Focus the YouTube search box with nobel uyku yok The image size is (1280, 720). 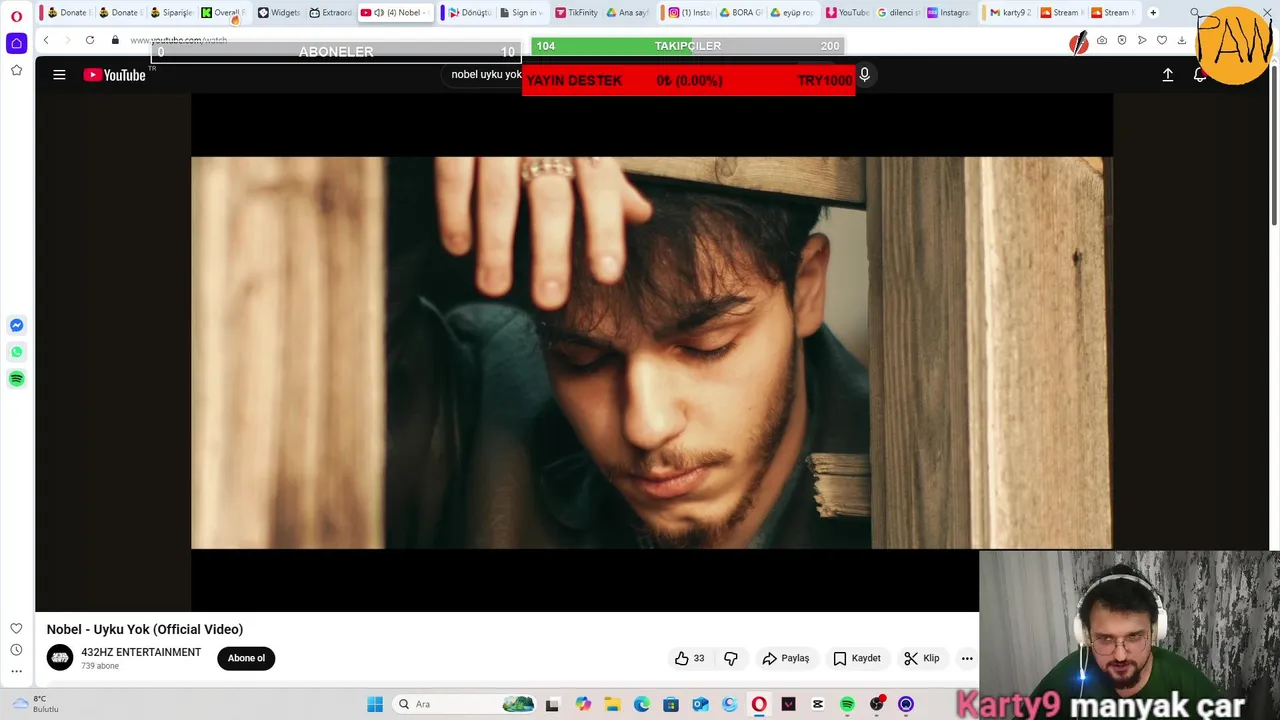pos(486,75)
